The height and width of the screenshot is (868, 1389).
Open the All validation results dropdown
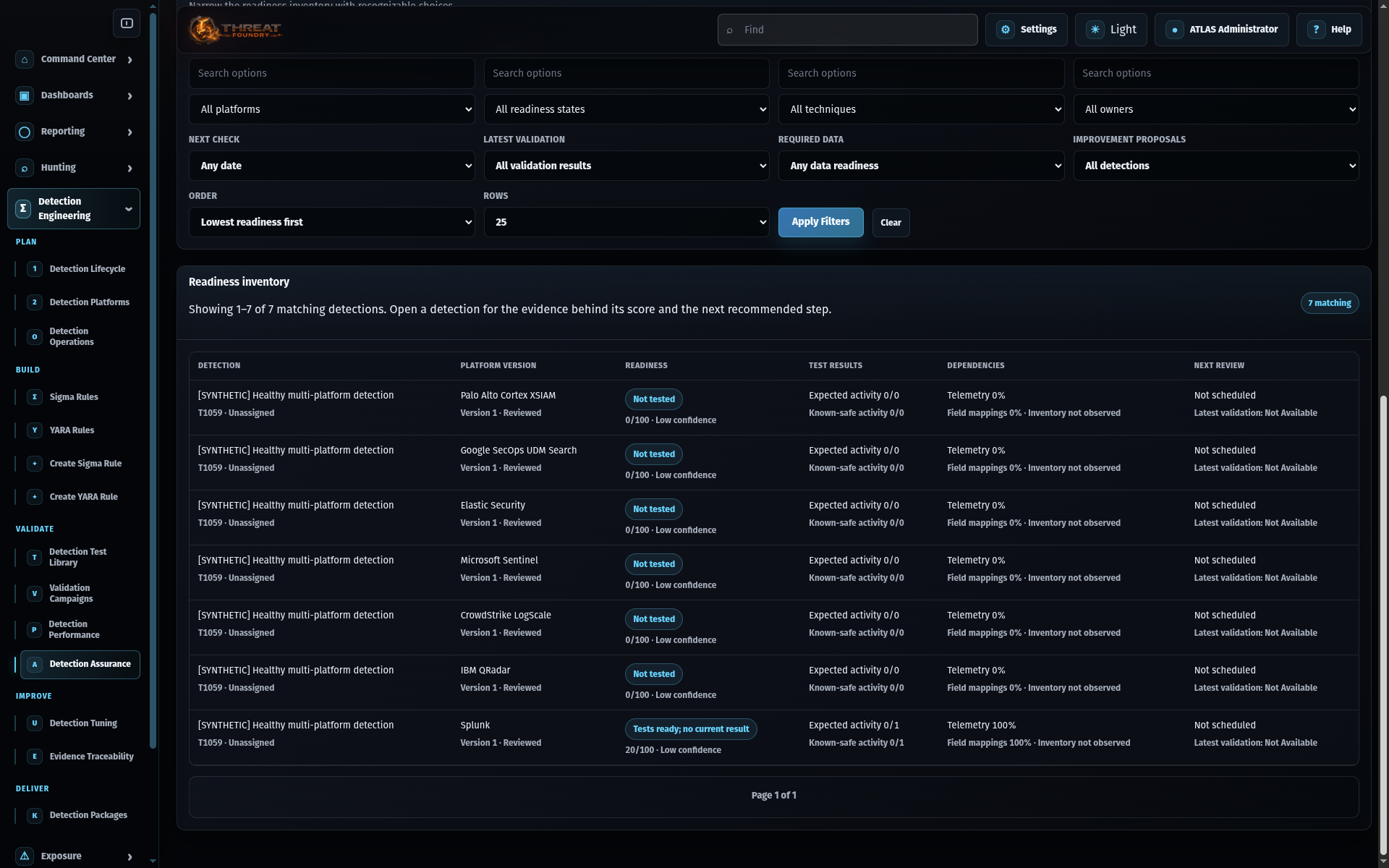626,166
